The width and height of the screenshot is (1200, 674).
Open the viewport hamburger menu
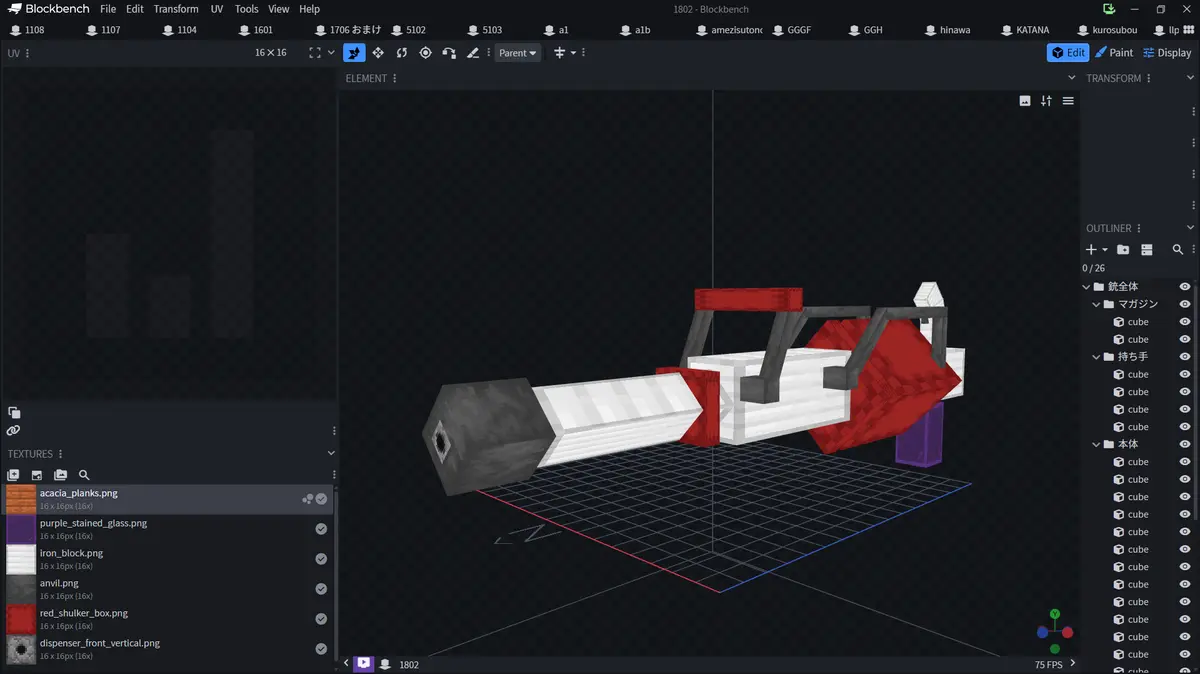[x=1068, y=101]
